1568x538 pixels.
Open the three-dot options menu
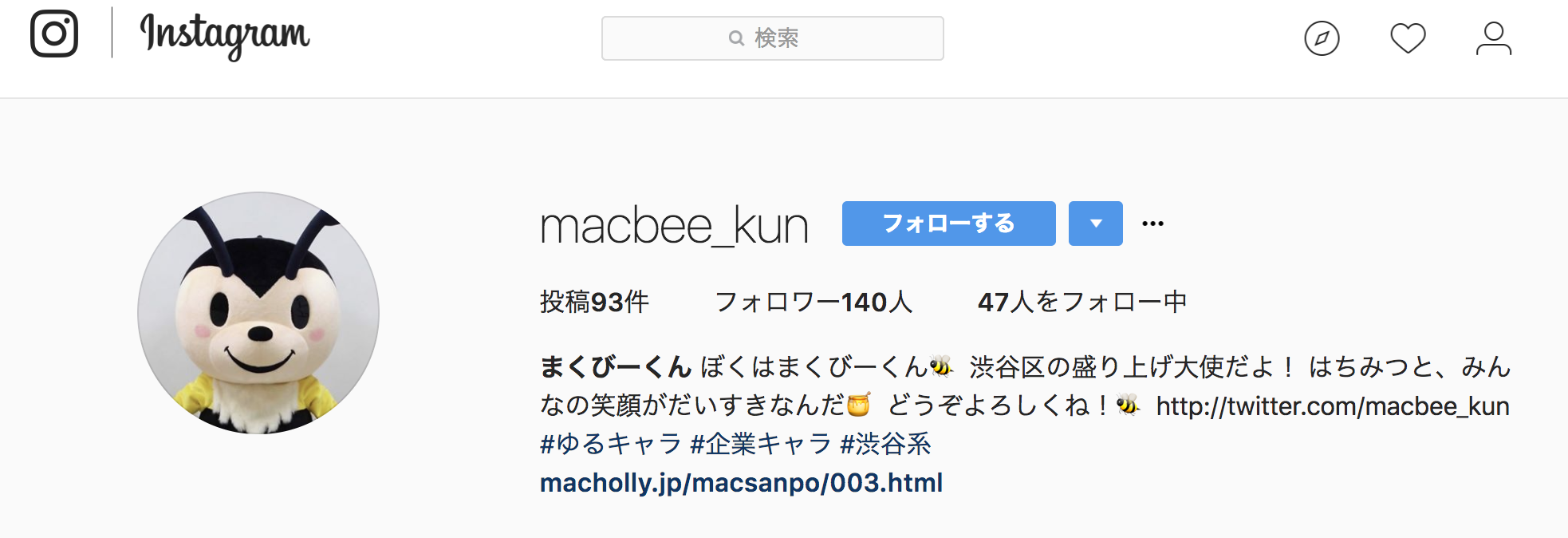1152,224
